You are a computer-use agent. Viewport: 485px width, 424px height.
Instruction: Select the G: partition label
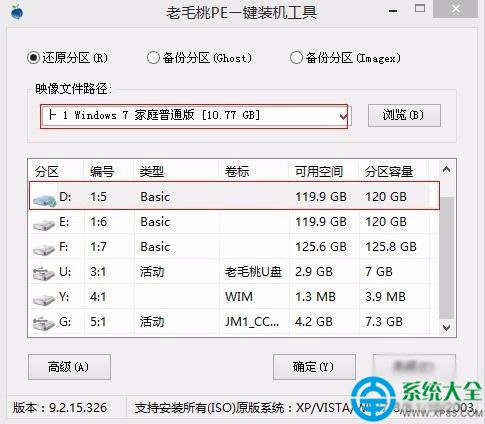pyautogui.click(x=65, y=322)
